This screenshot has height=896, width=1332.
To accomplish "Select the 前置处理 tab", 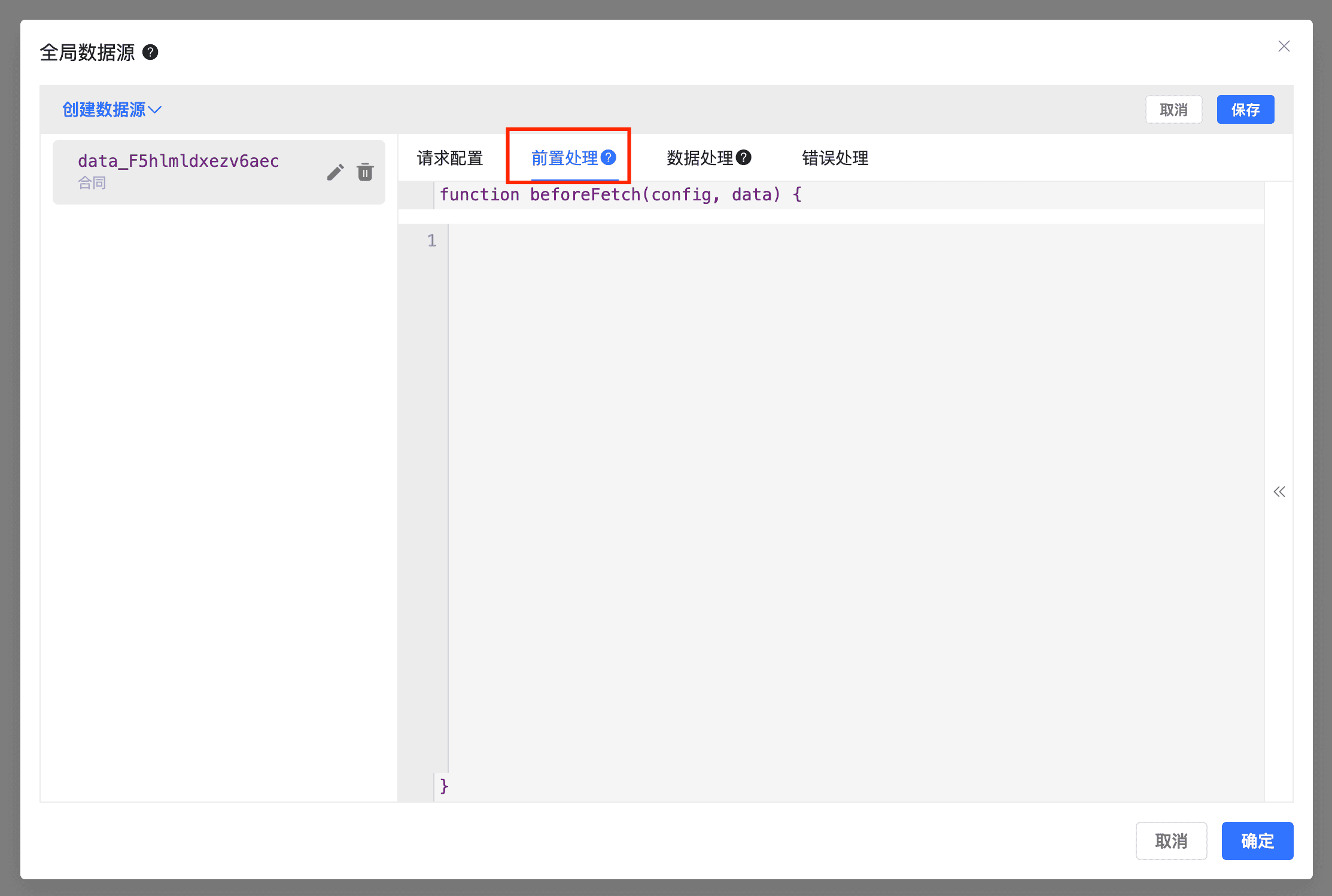I will (564, 158).
